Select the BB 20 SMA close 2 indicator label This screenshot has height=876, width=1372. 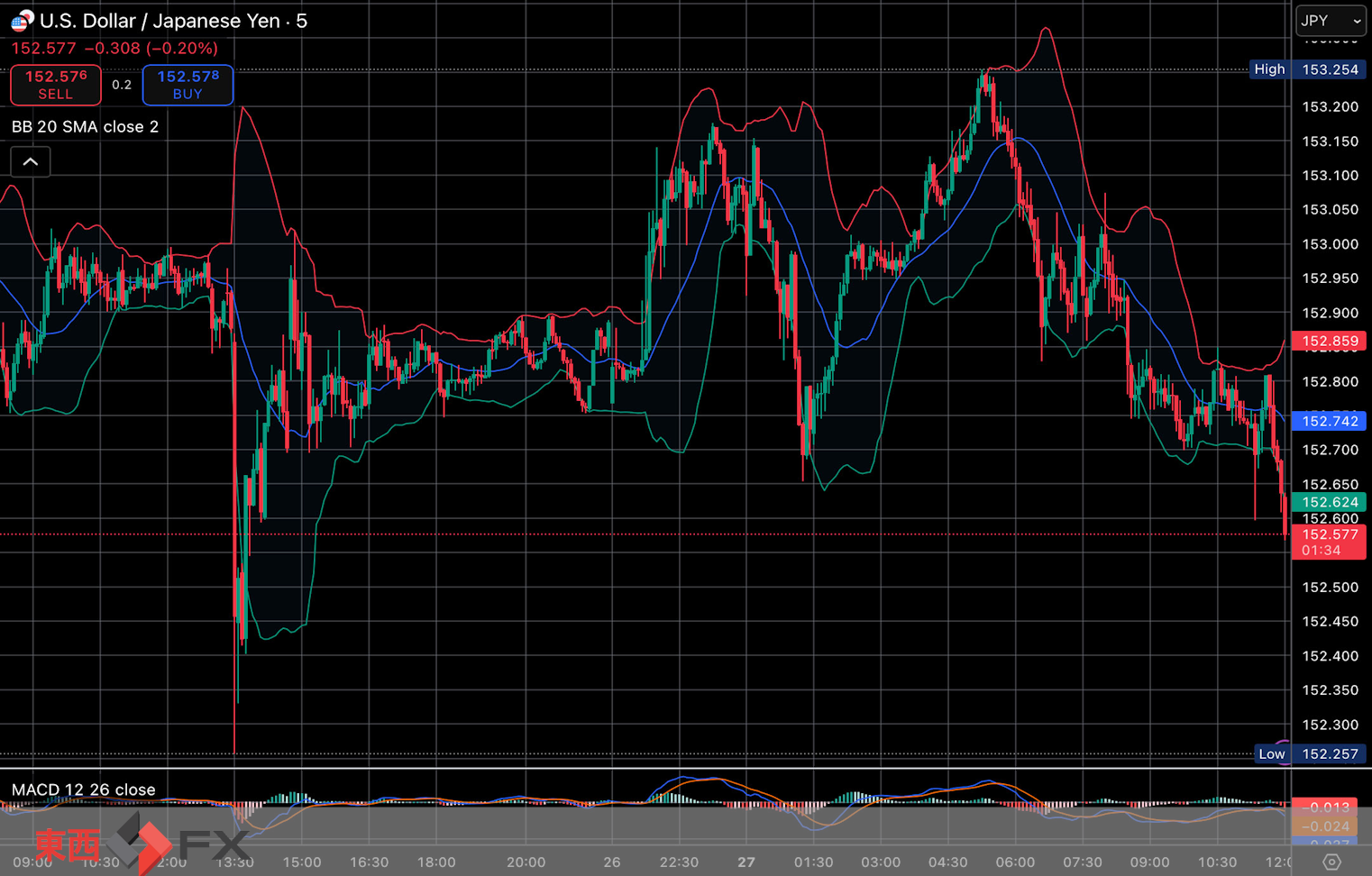(85, 127)
